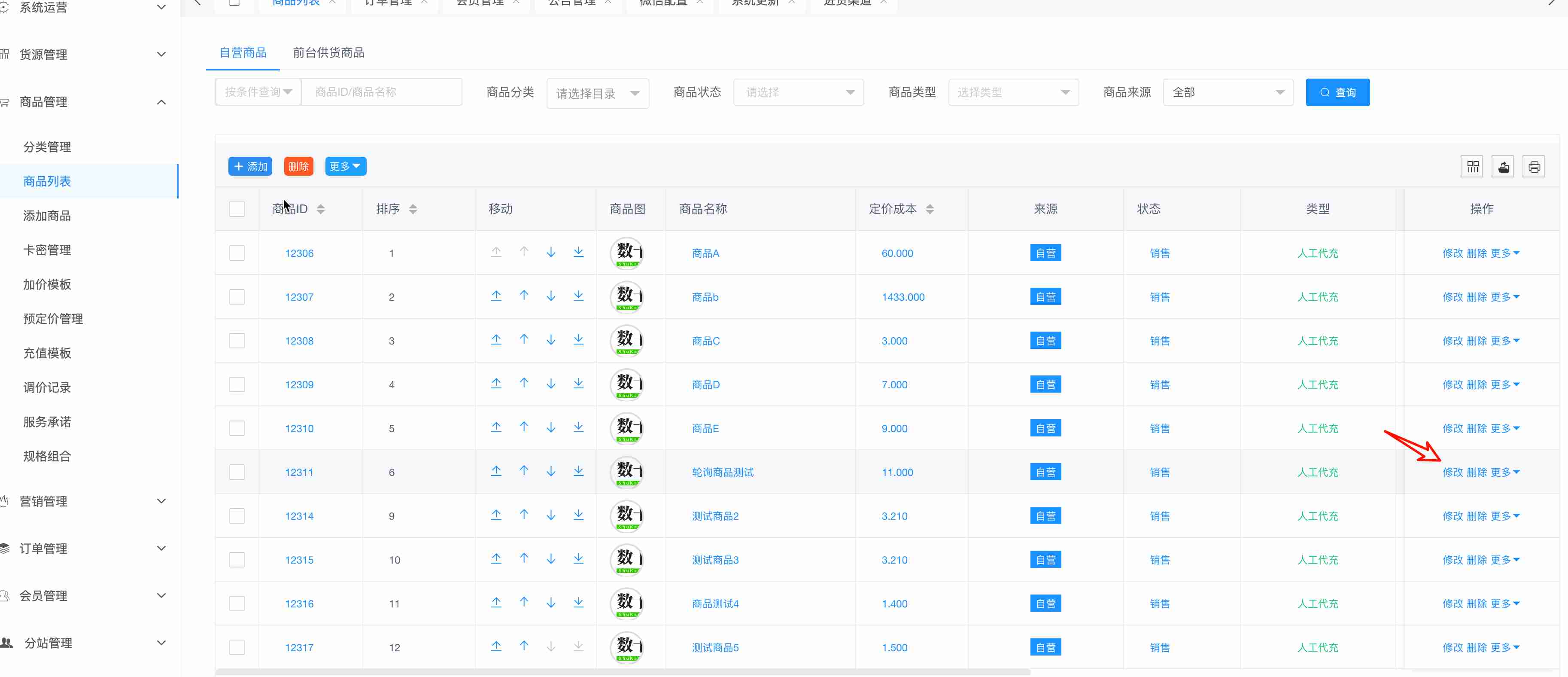Check the select-all header checkbox
Screen dimensions: 1568x677
pyautogui.click(x=237, y=209)
